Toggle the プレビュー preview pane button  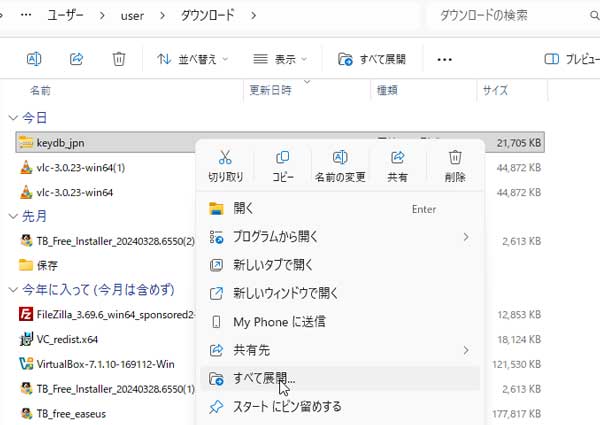572,59
